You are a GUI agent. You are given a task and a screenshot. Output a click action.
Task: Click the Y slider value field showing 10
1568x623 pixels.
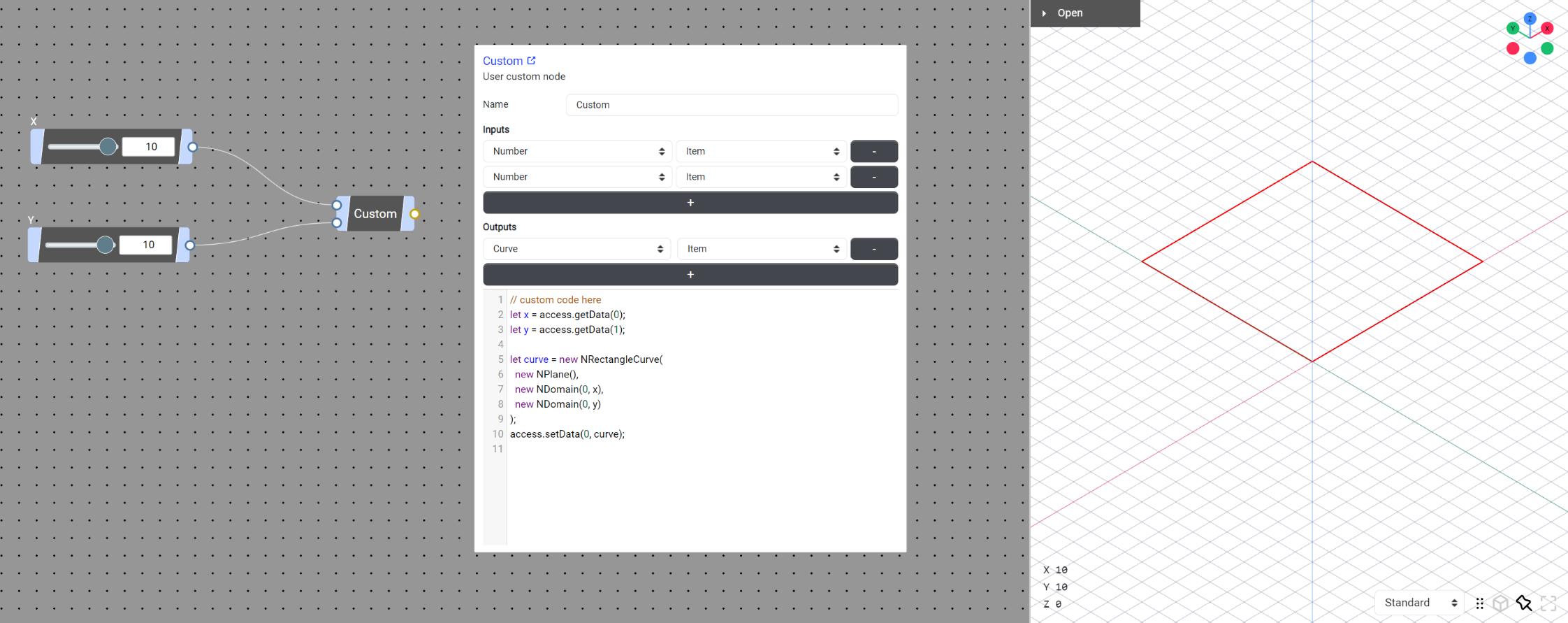(x=146, y=245)
